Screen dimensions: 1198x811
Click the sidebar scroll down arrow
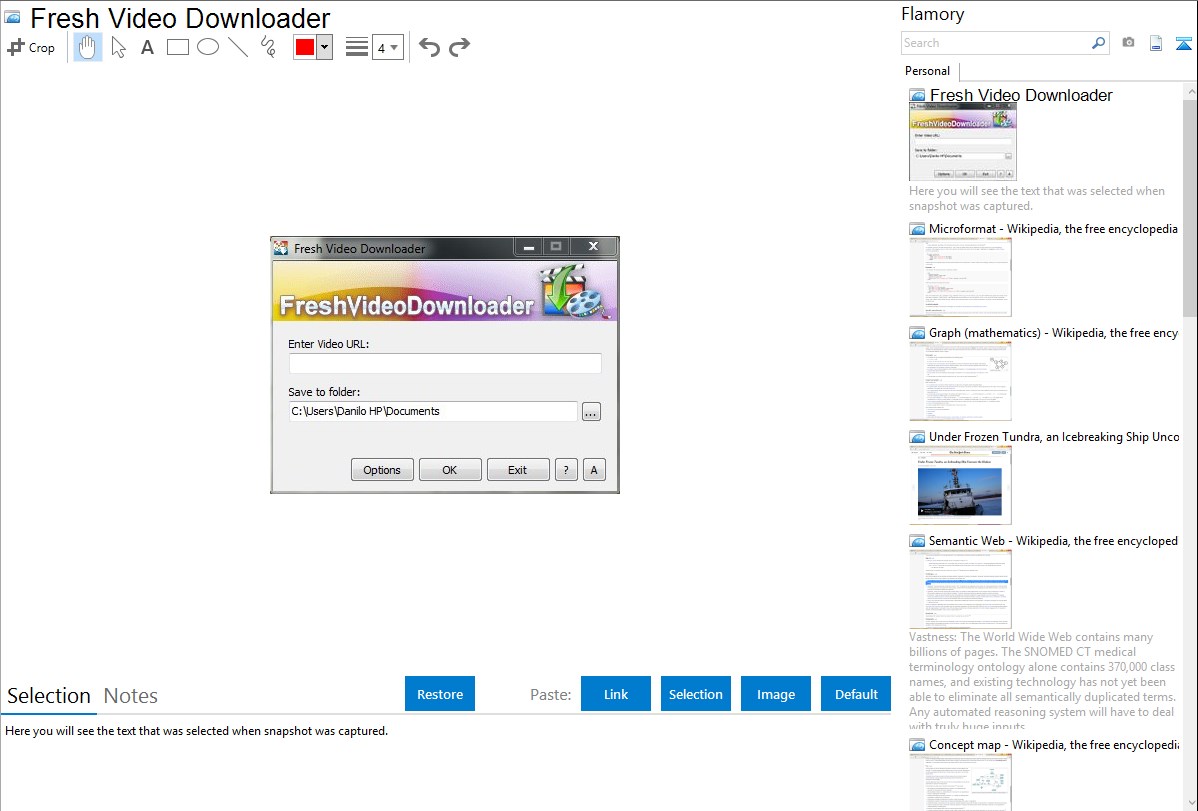pyautogui.click(x=1190, y=803)
